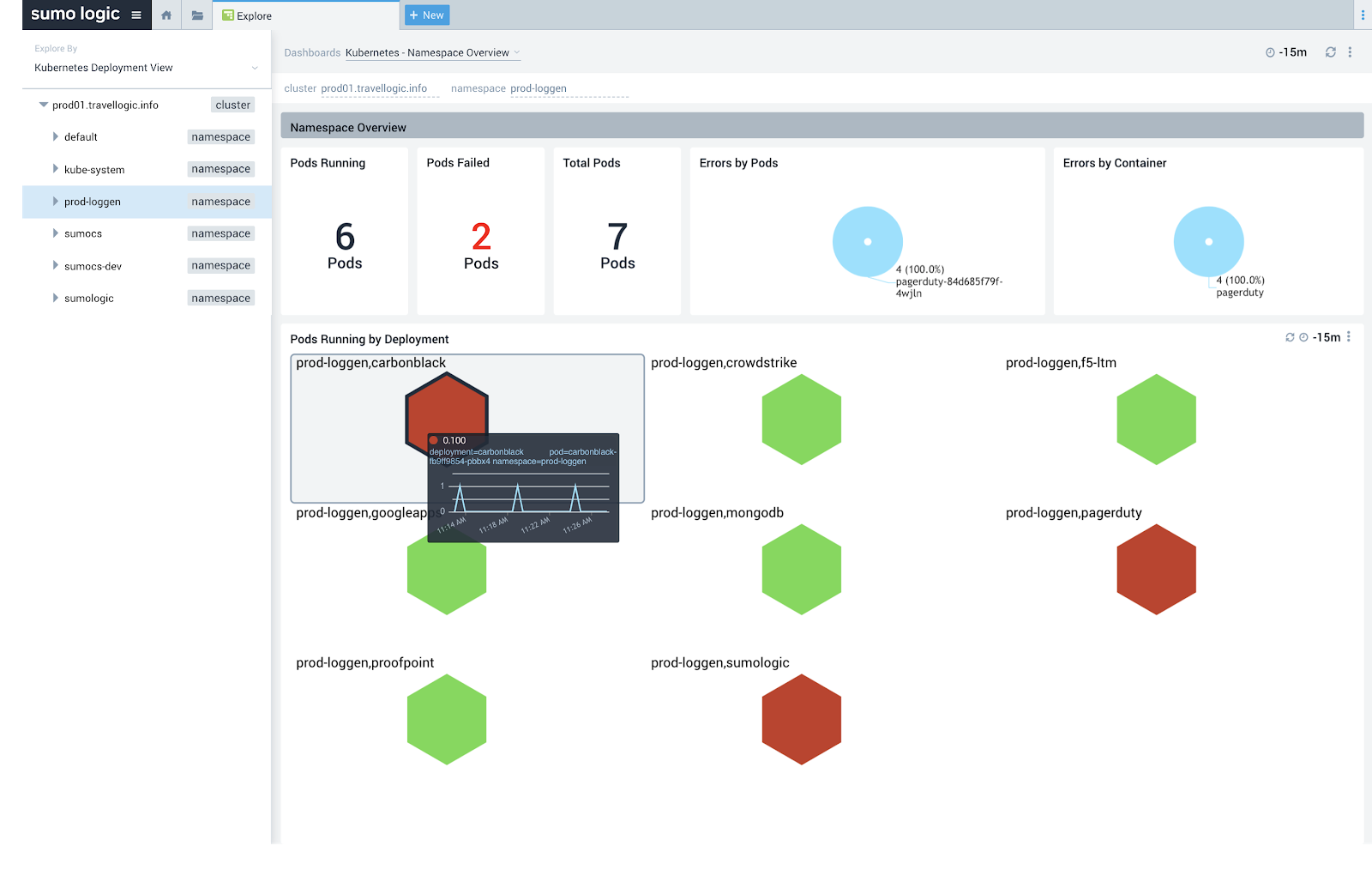This screenshot has height=870, width=1372.
Task: Click the New tab button
Action: (427, 15)
